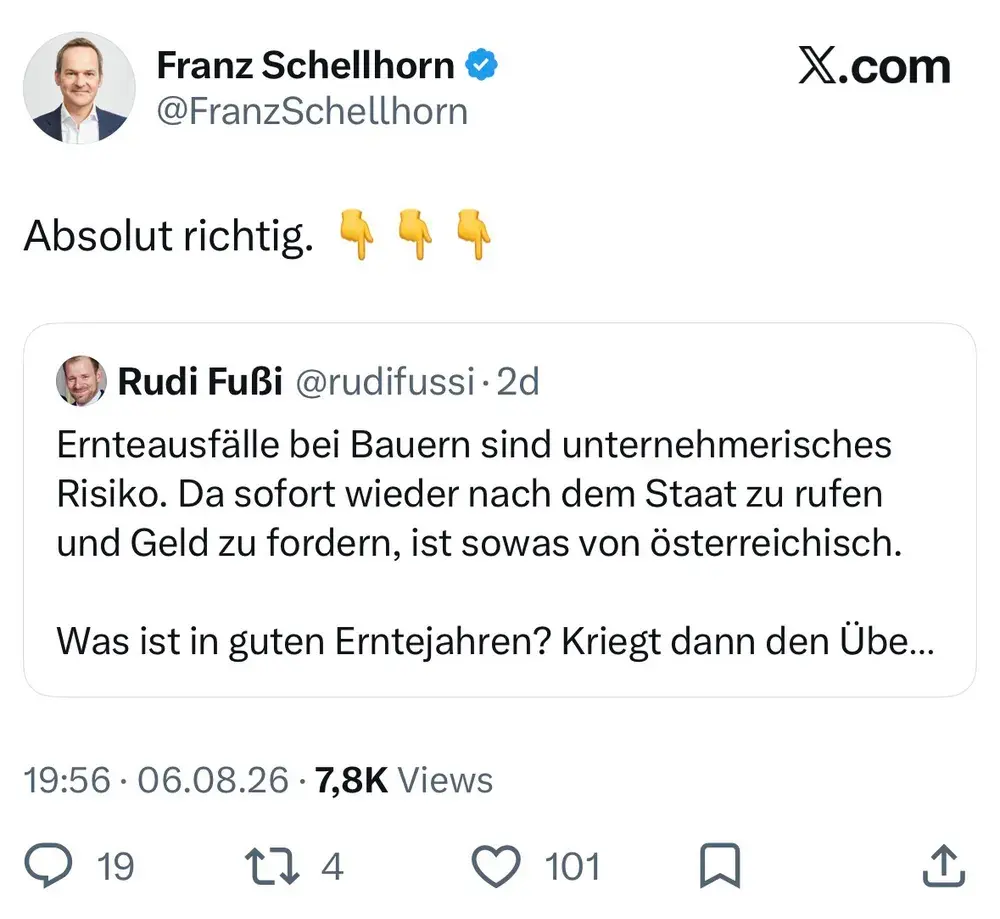Click the Rudi Fußi name in quote

(x=200, y=381)
